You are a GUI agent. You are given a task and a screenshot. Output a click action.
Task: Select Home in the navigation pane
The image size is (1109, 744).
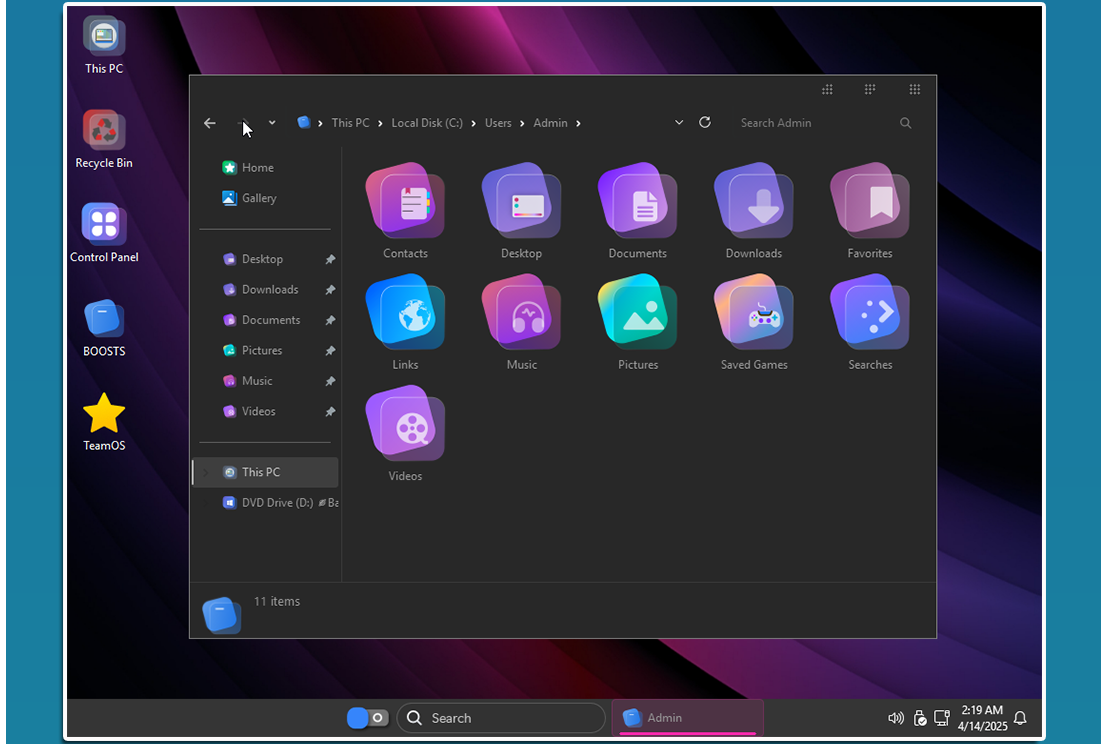(x=257, y=168)
